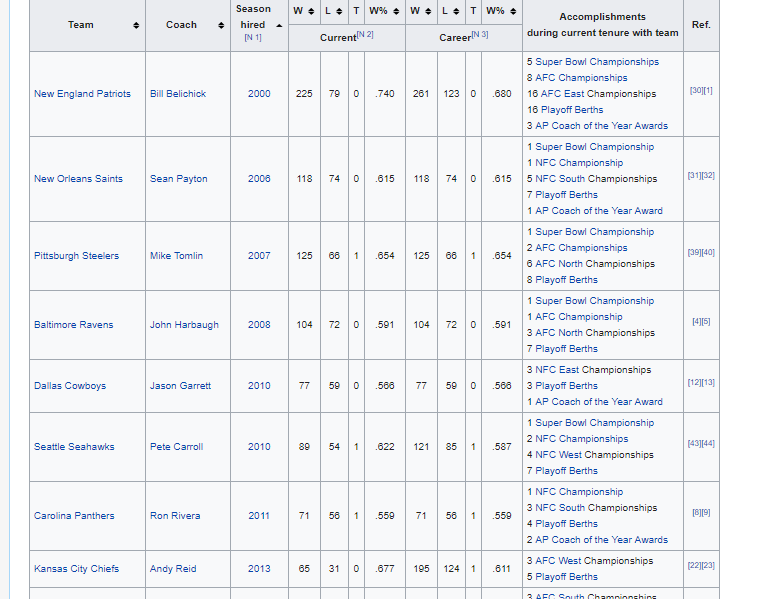The width and height of the screenshot is (771, 599).
Task: Open reference [39] in Steelers row
Action: pyautogui.click(x=694, y=252)
